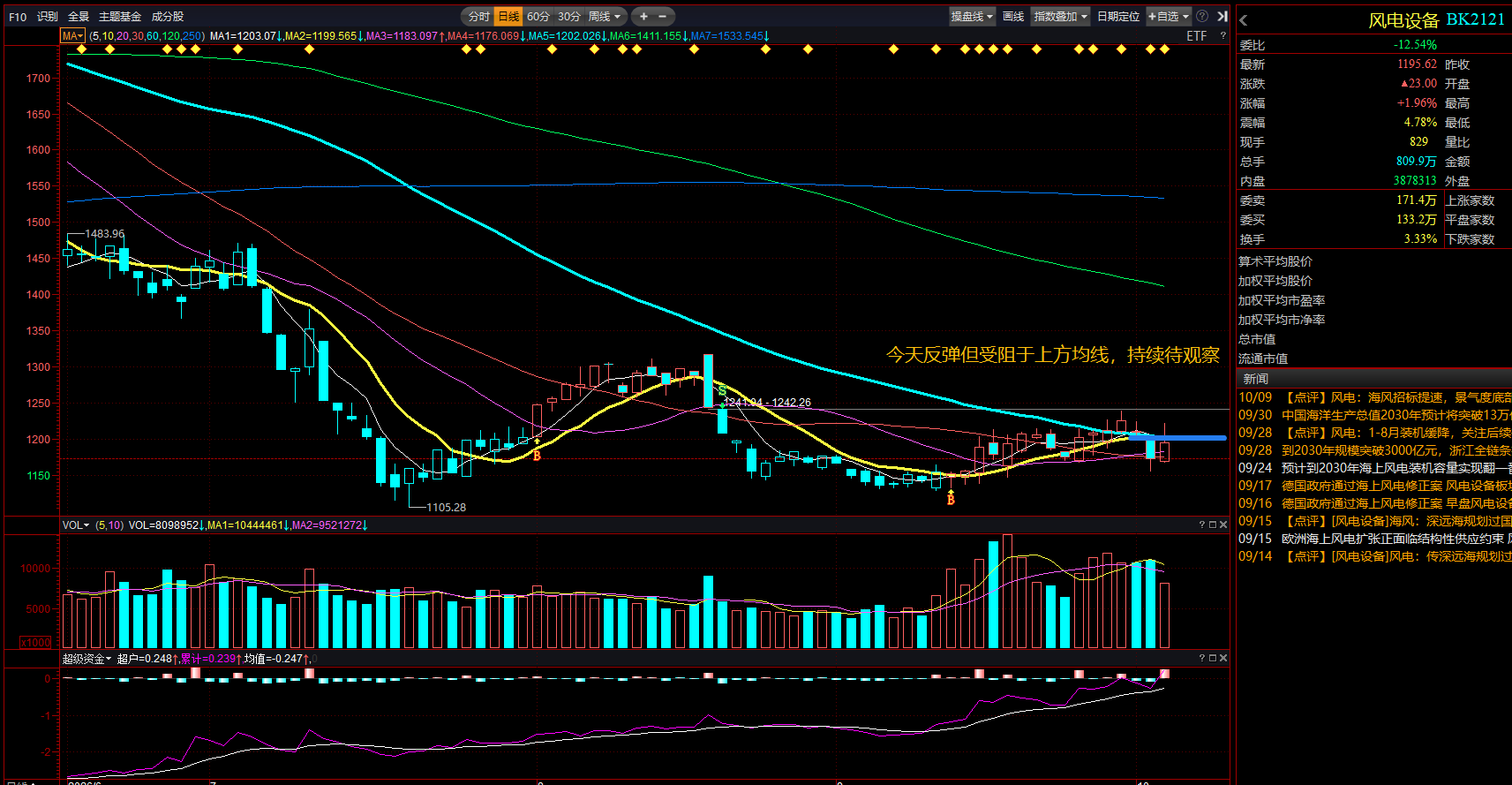
Task: Maximize the 超级资金 indicator panel
Action: tap(1213, 658)
